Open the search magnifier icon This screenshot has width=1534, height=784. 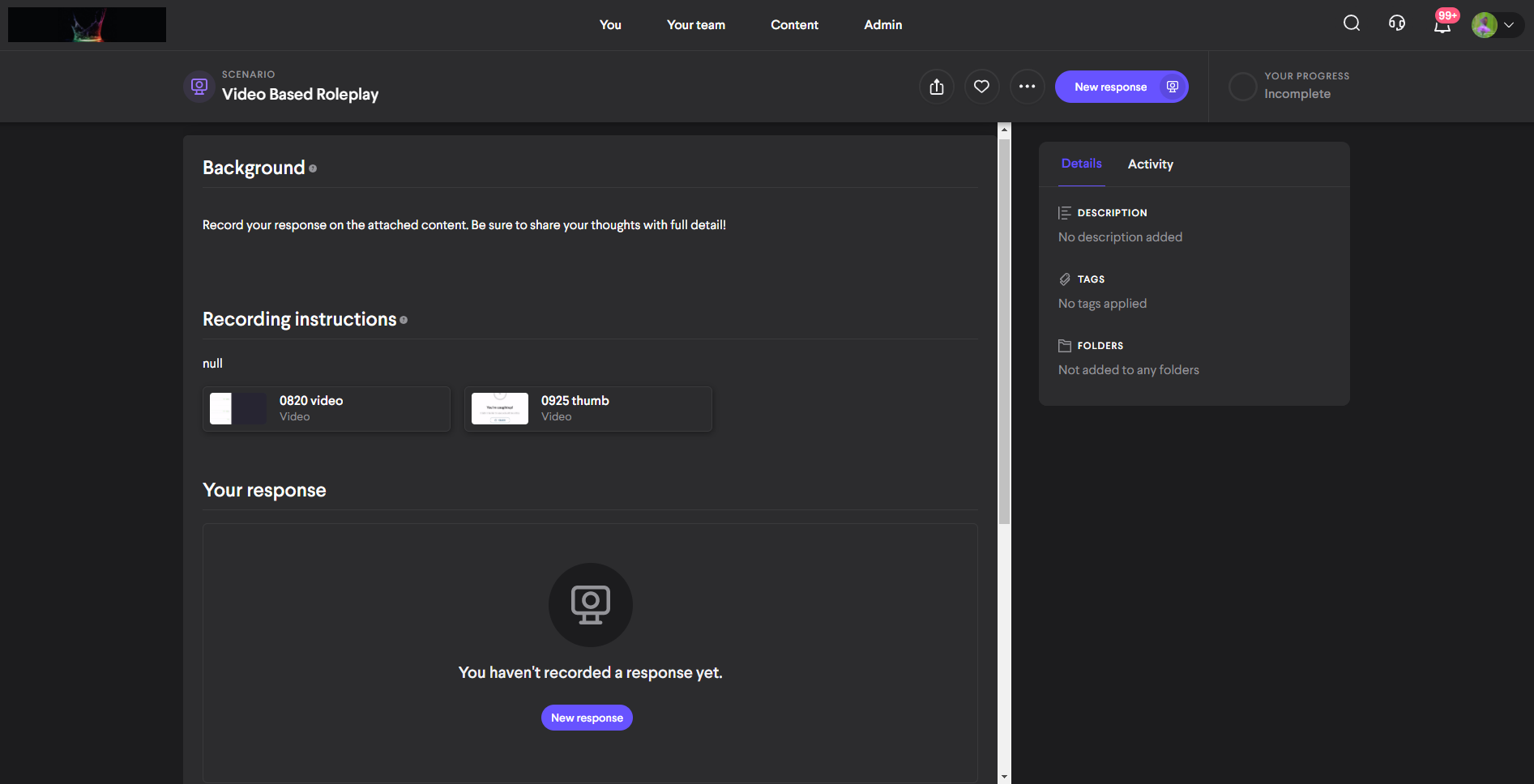tap(1351, 23)
